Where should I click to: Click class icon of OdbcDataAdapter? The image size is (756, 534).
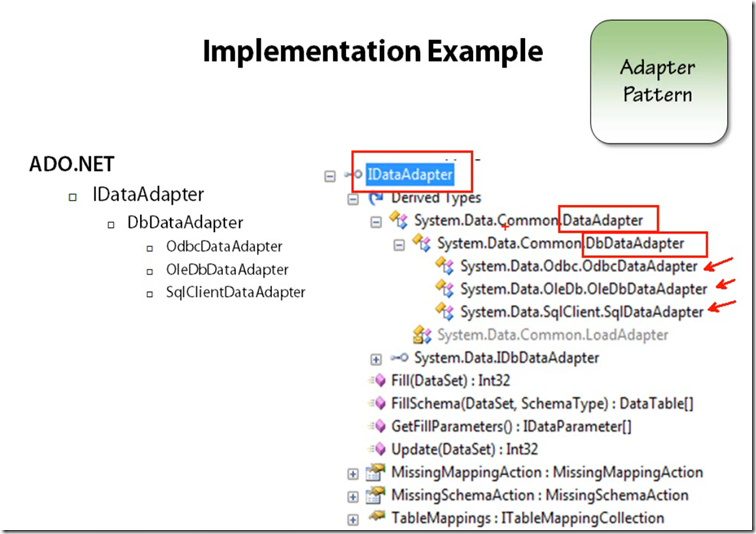pos(445,266)
